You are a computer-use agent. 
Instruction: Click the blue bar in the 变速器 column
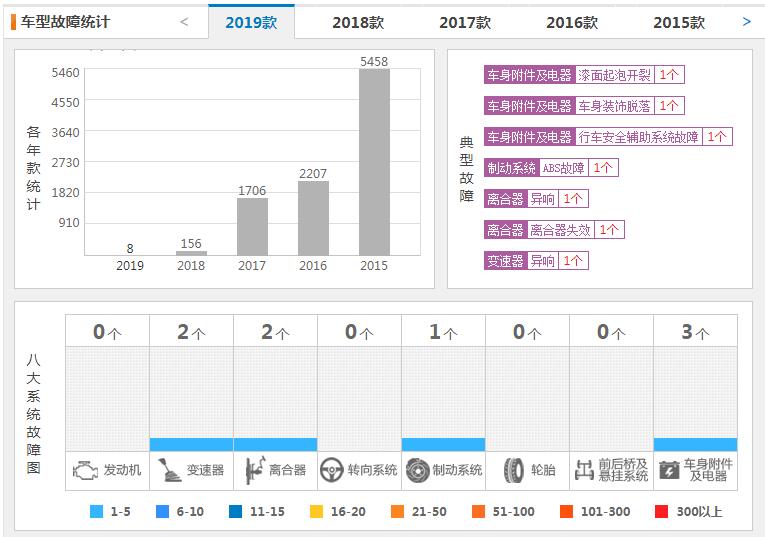(x=191, y=444)
